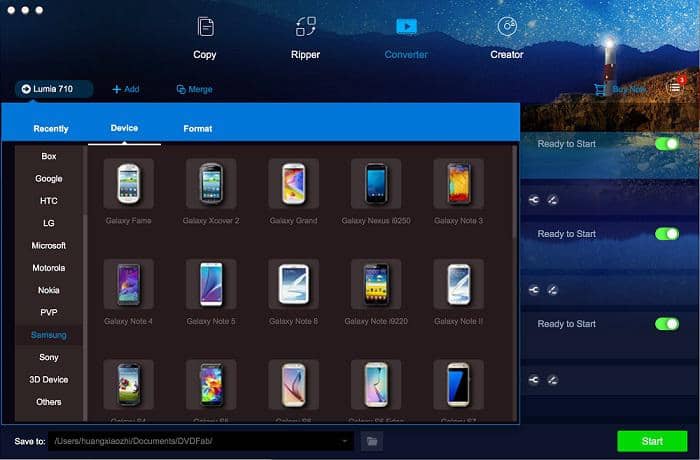
Task: Browse output folder with folder icon
Action: coord(371,440)
